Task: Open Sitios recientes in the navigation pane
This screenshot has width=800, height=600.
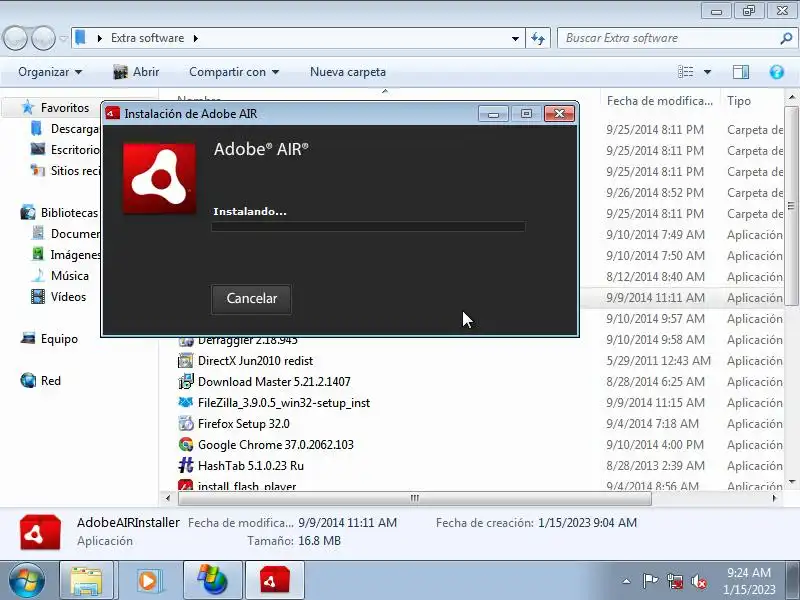Action: [x=75, y=170]
